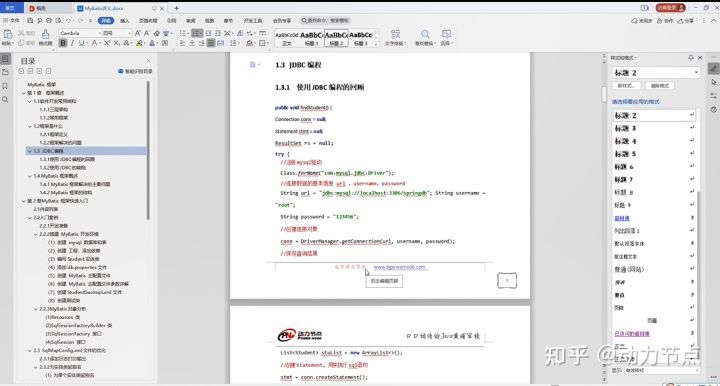
Task: Toggle the justify alignment button
Action: [211, 43]
